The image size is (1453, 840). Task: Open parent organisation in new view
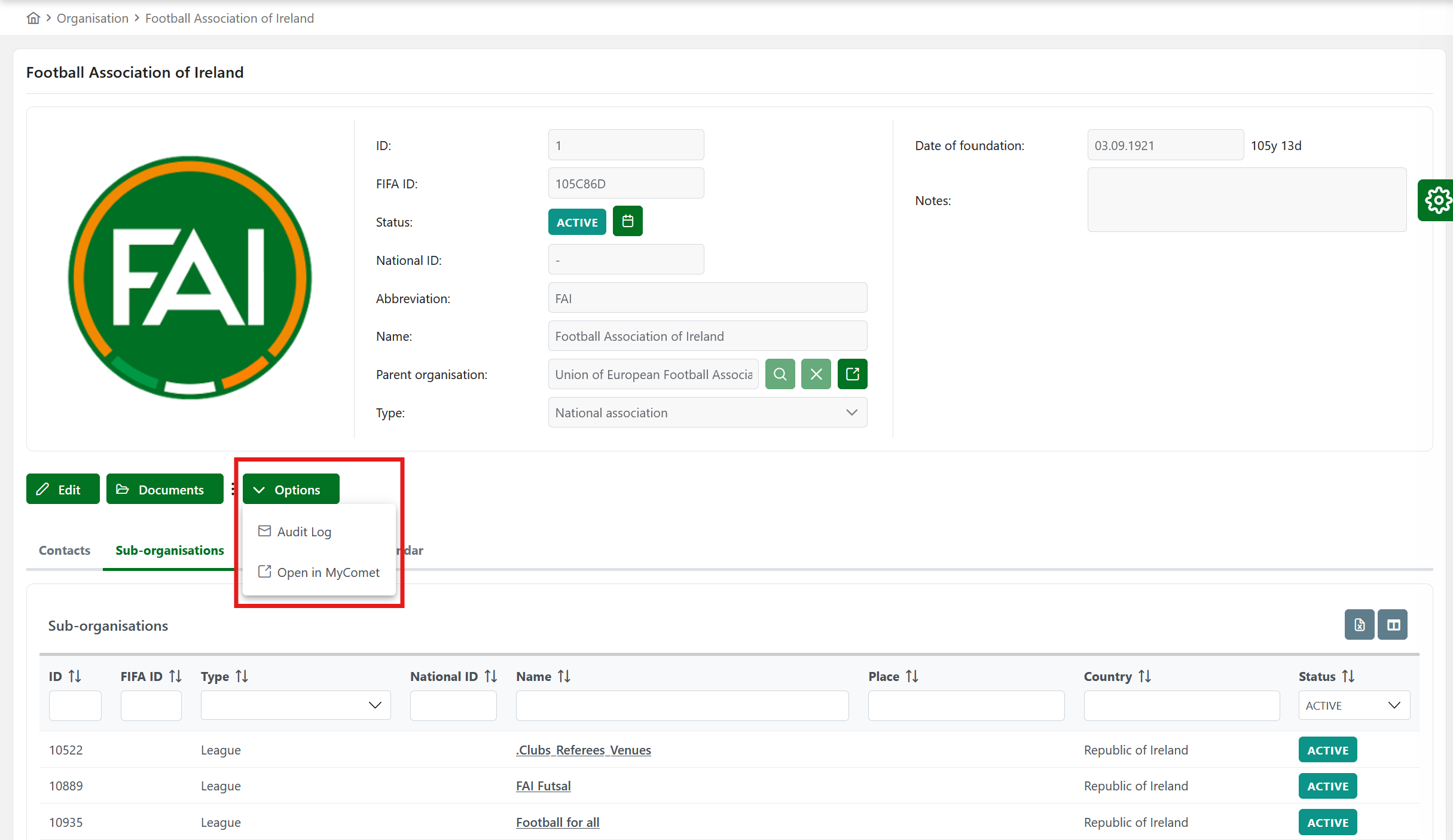tap(852, 374)
